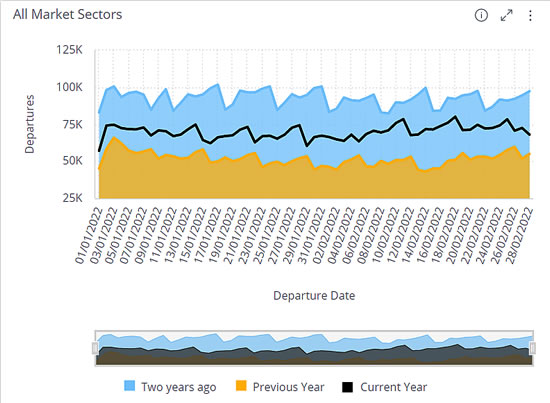Click the orange Previous Year swatch
The image size is (550, 403).
tap(241, 385)
